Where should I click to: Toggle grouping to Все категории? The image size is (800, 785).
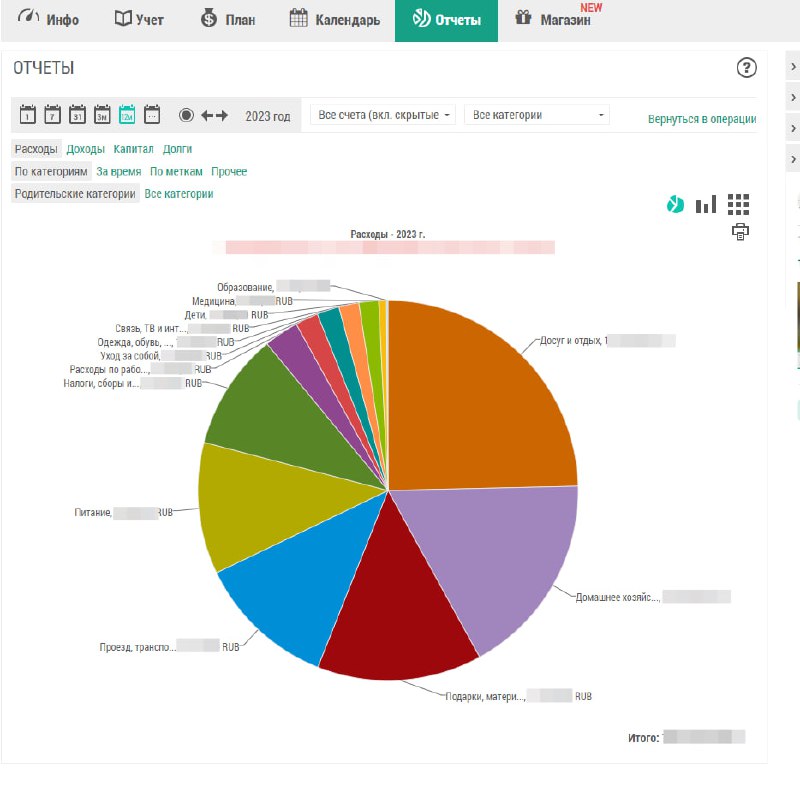pyautogui.click(x=179, y=194)
